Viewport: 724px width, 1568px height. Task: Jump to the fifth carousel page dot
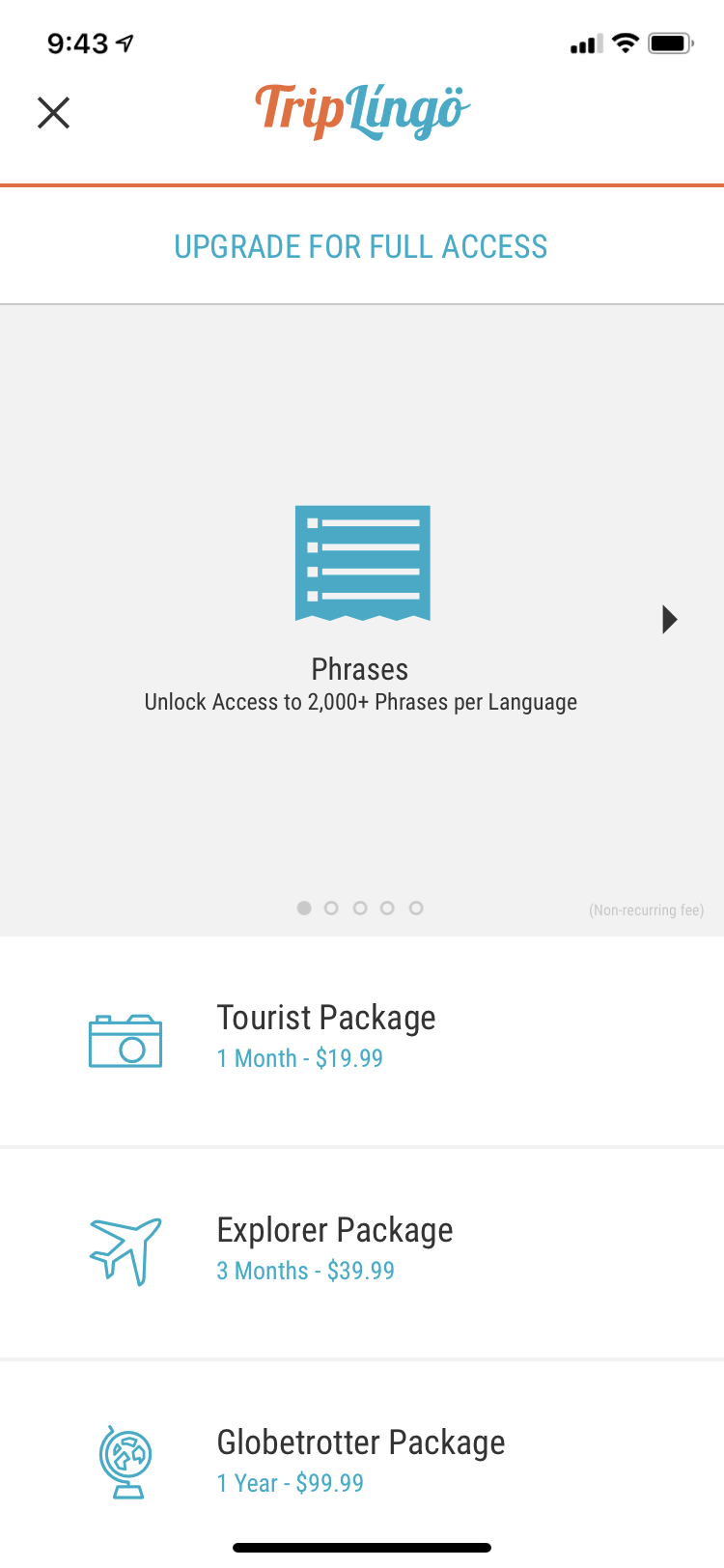tap(416, 908)
